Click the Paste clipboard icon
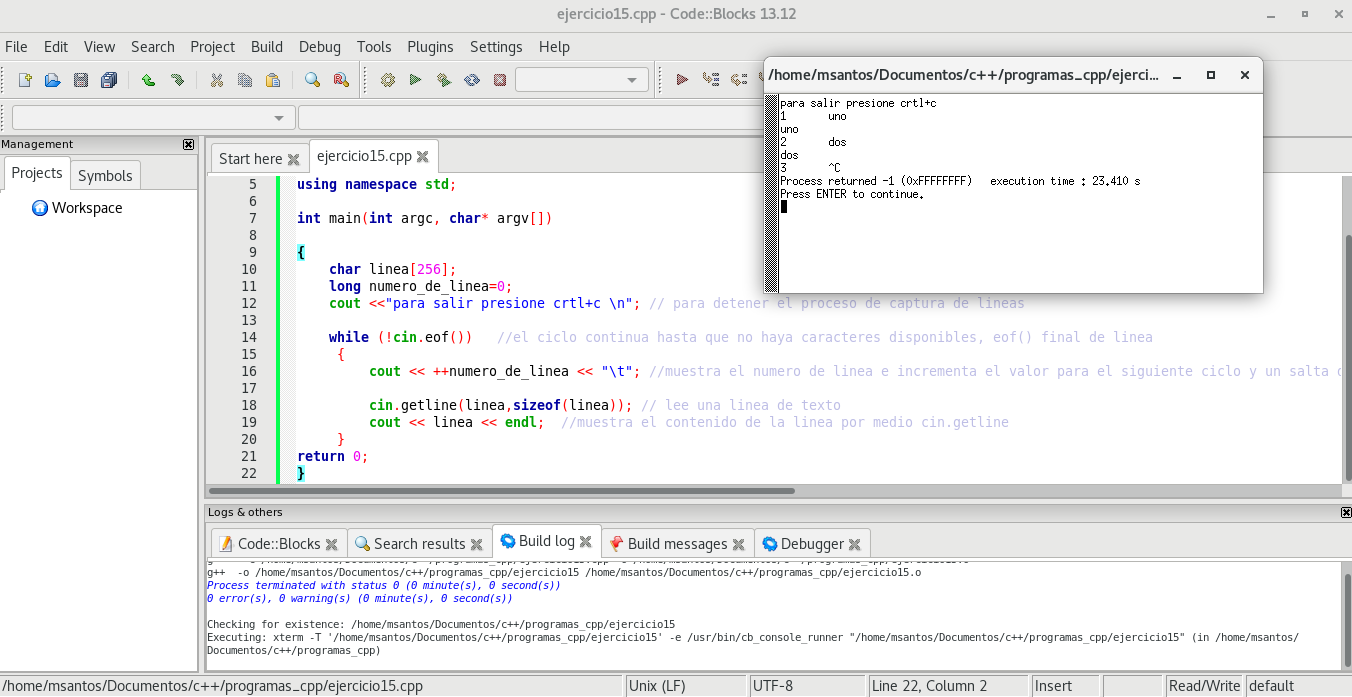This screenshot has width=1352, height=697. (x=272, y=80)
